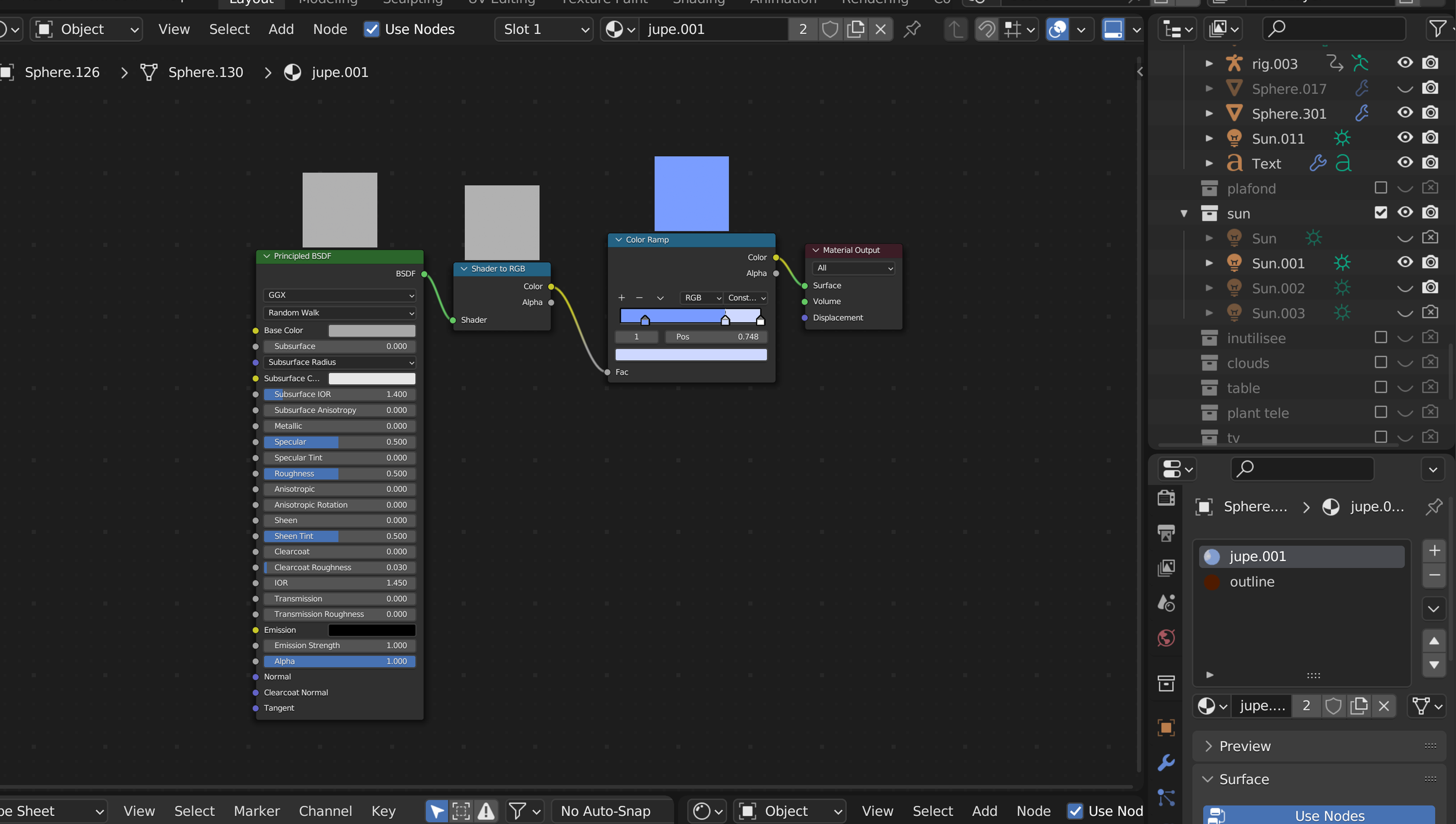Click the fake user shield icon in header
The height and width of the screenshot is (824, 1456).
coord(830,29)
